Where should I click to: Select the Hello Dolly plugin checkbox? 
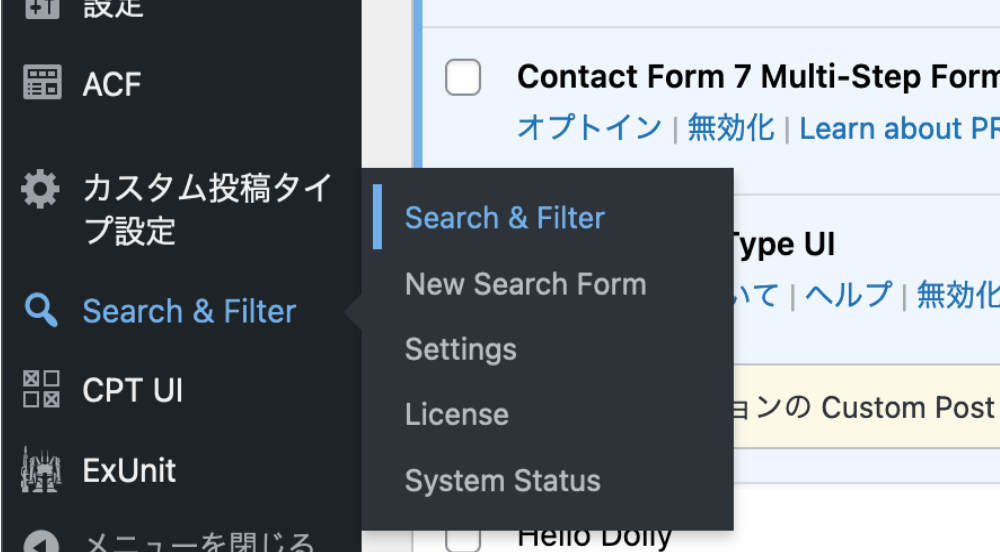click(463, 537)
